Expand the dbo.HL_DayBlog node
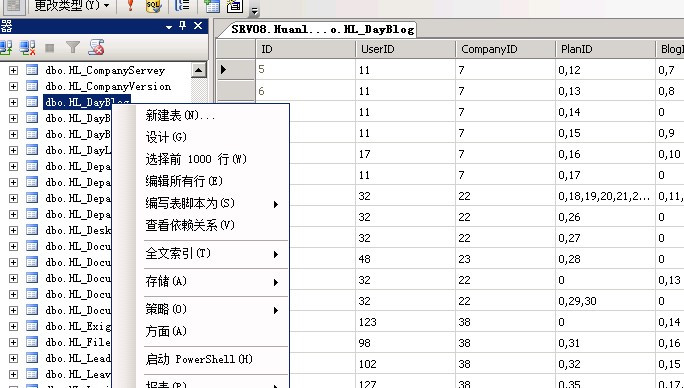The width and height of the screenshot is (684, 388). [14, 102]
